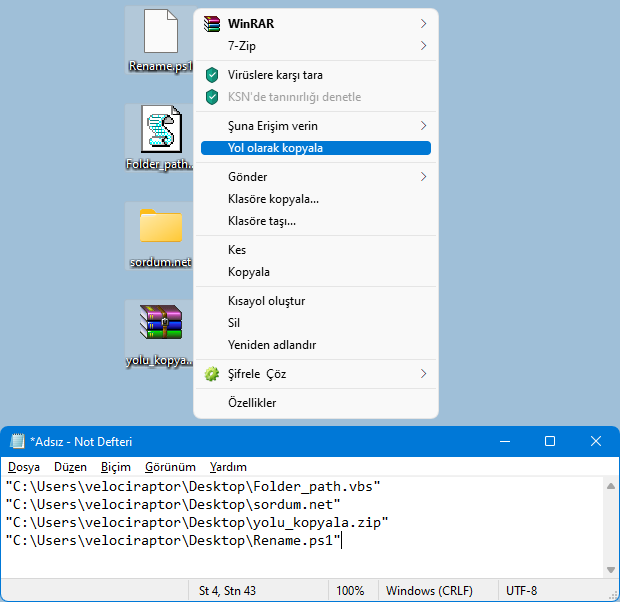Choose Kes from the context menu
Viewport: 620px width, 602px height.
(316, 250)
